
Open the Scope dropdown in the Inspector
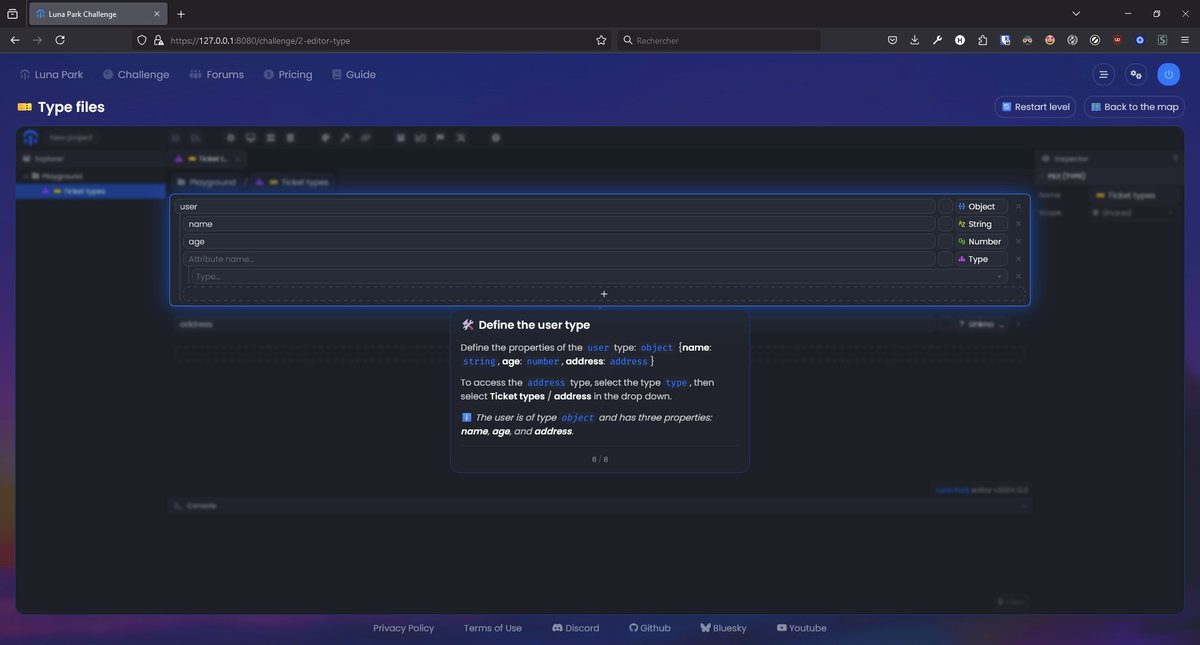1135,213
